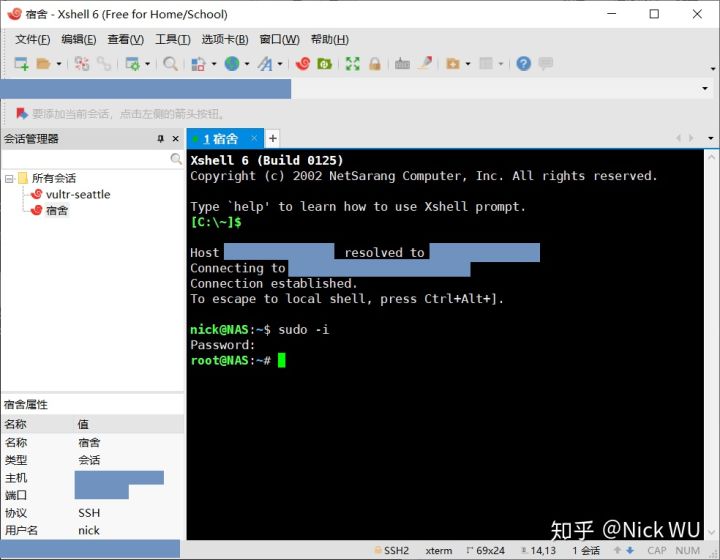The width and height of the screenshot is (720, 560).
Task: Click the Find magnifier toolbar icon
Action: pyautogui.click(x=170, y=64)
